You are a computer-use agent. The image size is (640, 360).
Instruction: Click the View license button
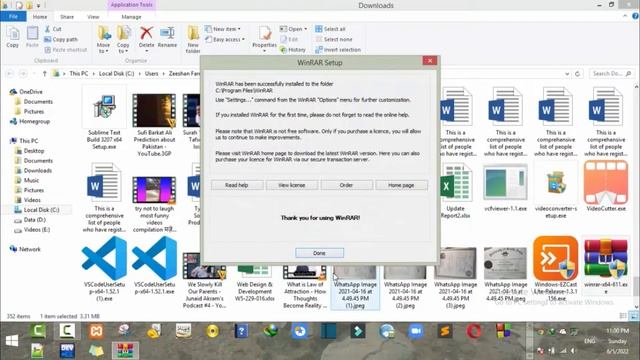tap(292, 185)
